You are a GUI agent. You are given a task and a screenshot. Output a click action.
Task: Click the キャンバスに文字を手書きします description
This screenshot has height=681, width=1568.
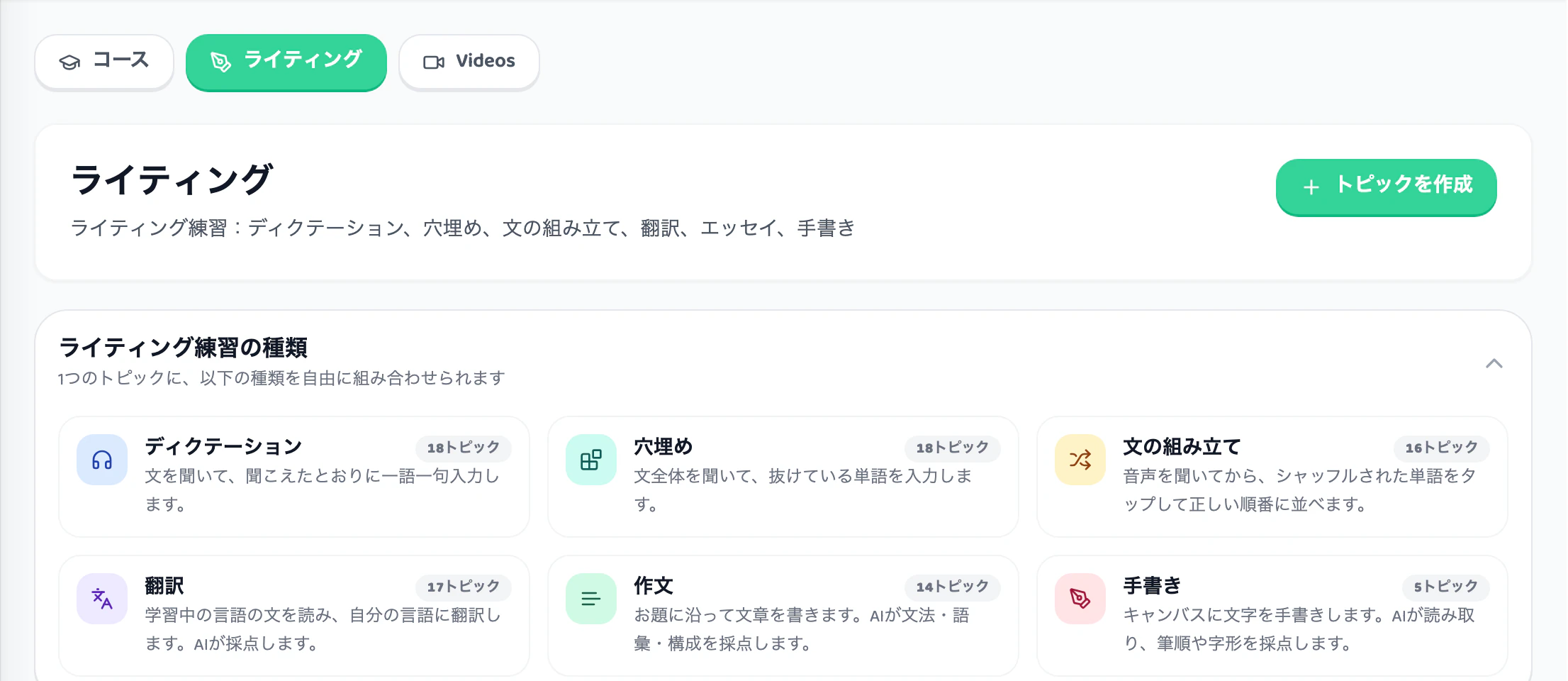[x=1299, y=629]
